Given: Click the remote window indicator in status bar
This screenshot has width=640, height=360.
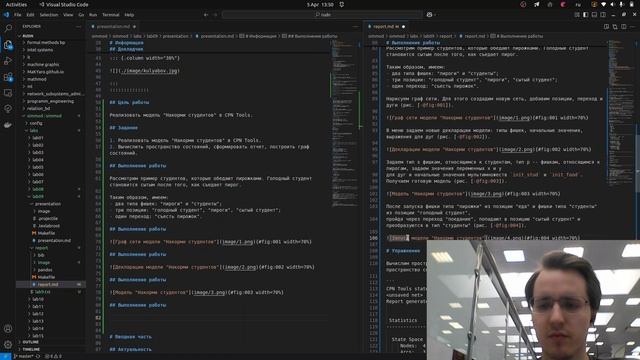Looking at the screenshot, I should (5, 356).
